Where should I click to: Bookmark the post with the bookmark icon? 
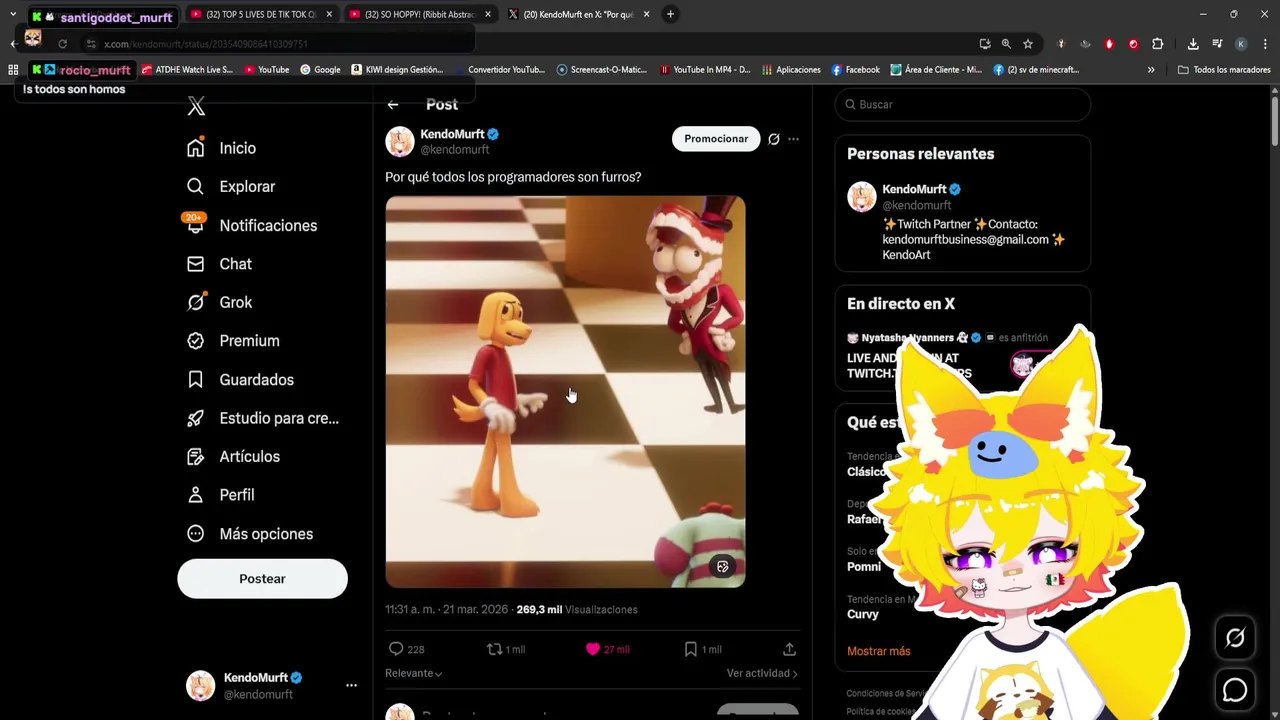(690, 649)
